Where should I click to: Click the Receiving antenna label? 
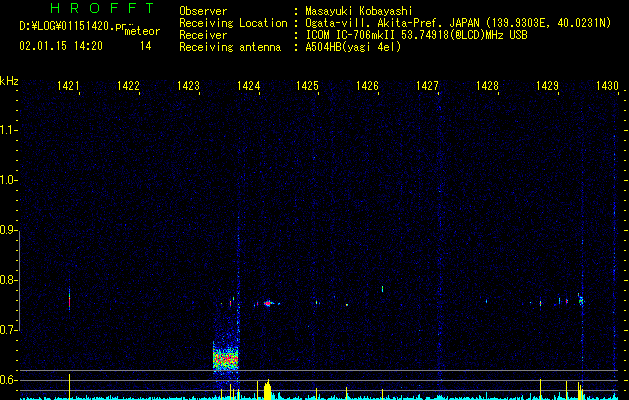click(230, 47)
